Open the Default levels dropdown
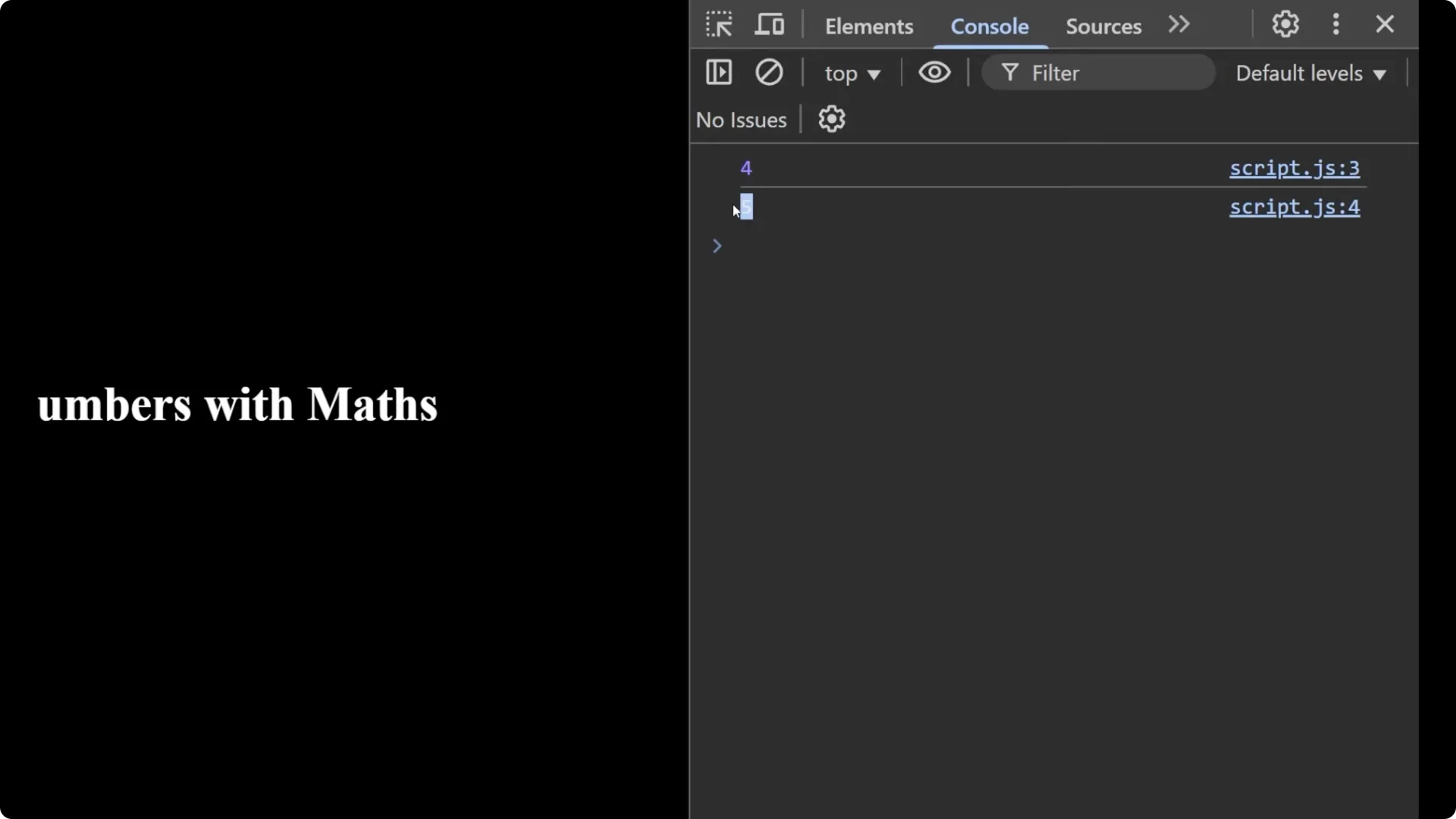 [1311, 73]
